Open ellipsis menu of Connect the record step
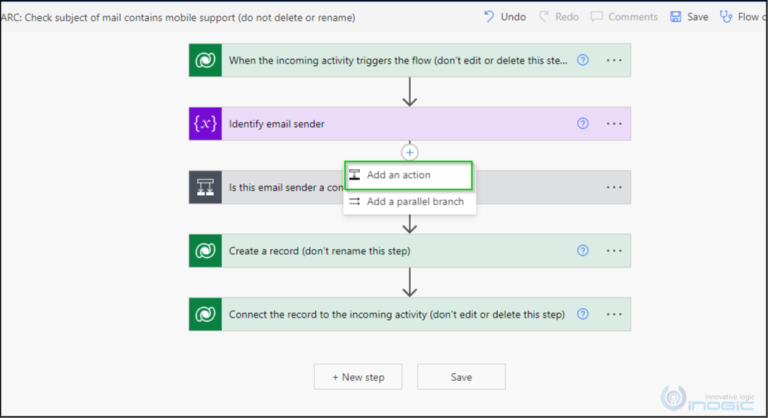Image resolution: width=768 pixels, height=418 pixels. 614,314
